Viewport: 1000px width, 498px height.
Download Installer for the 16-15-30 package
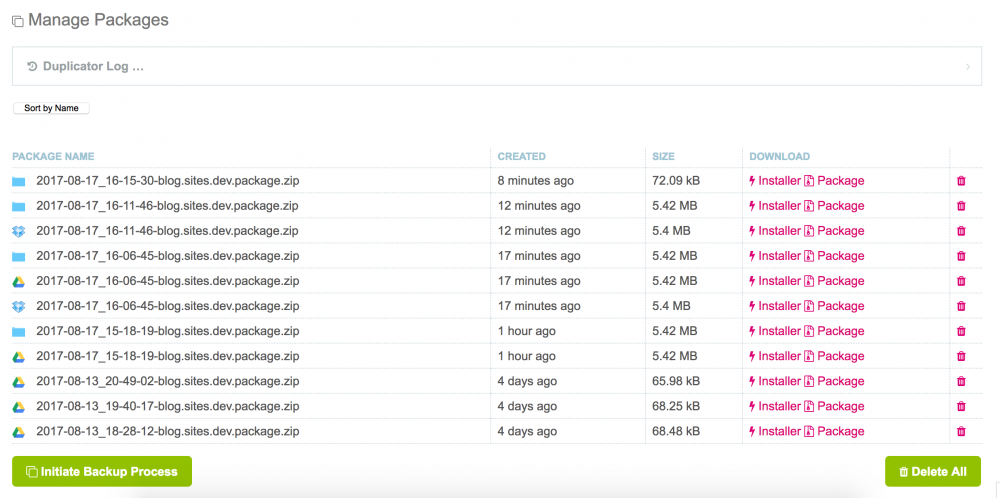pyautogui.click(x=774, y=180)
